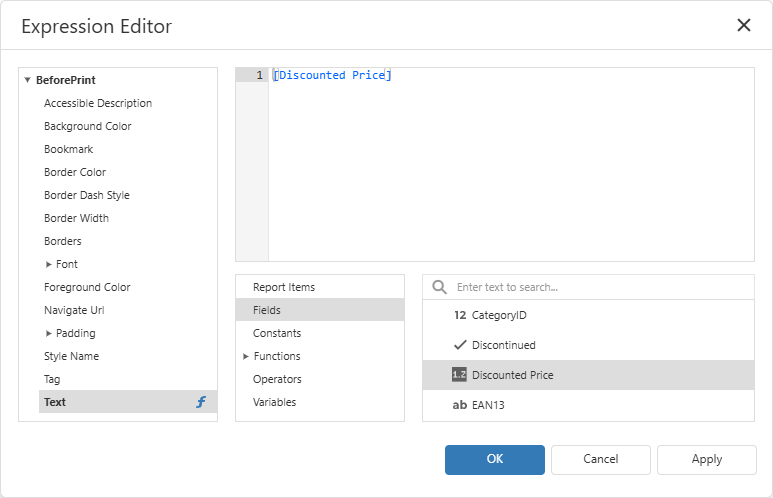Viewport: 773px width, 498px height.
Task: Select the EAN13 field
Action: [x=588, y=405]
